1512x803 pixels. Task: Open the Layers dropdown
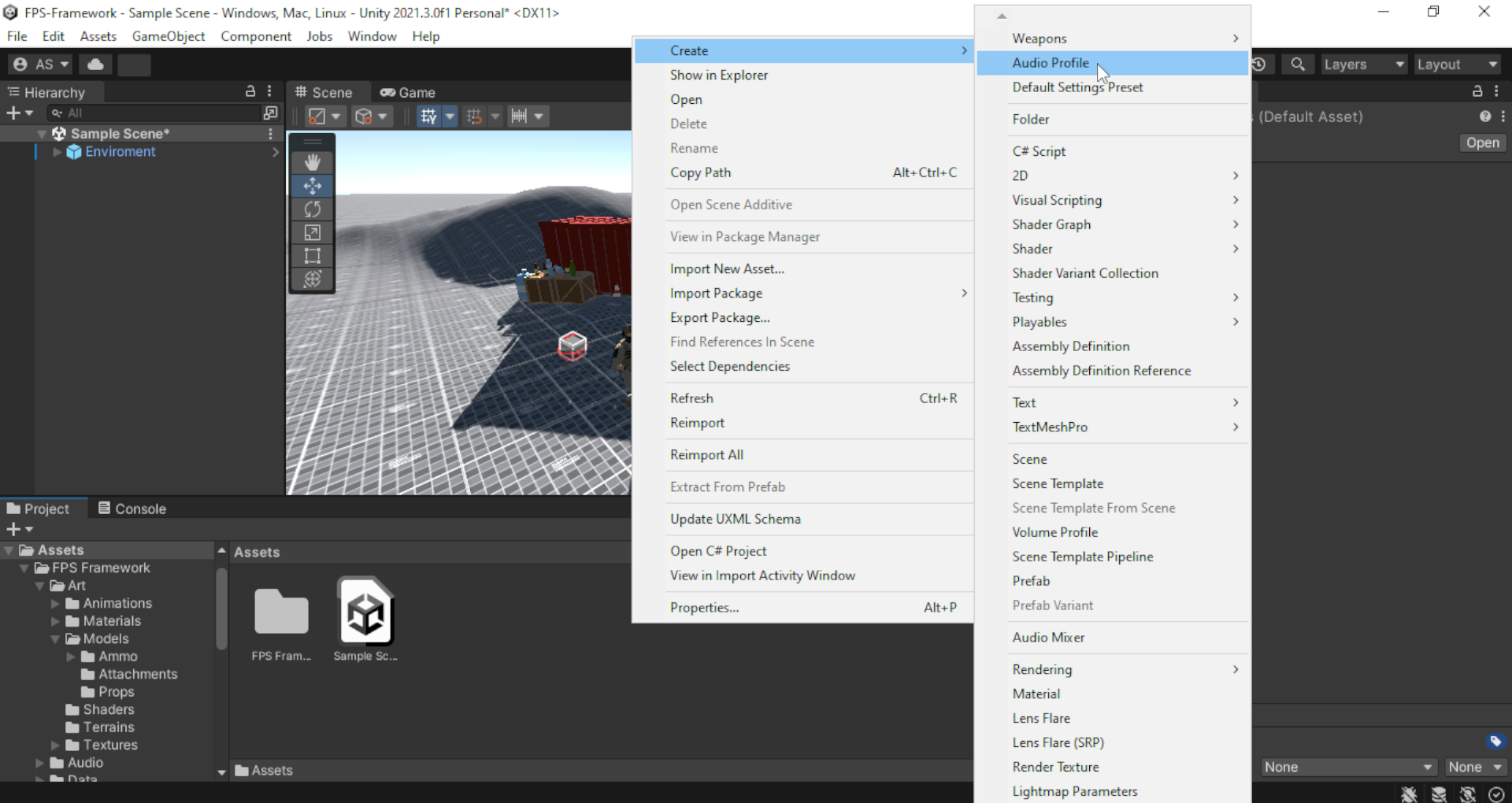click(x=1365, y=65)
